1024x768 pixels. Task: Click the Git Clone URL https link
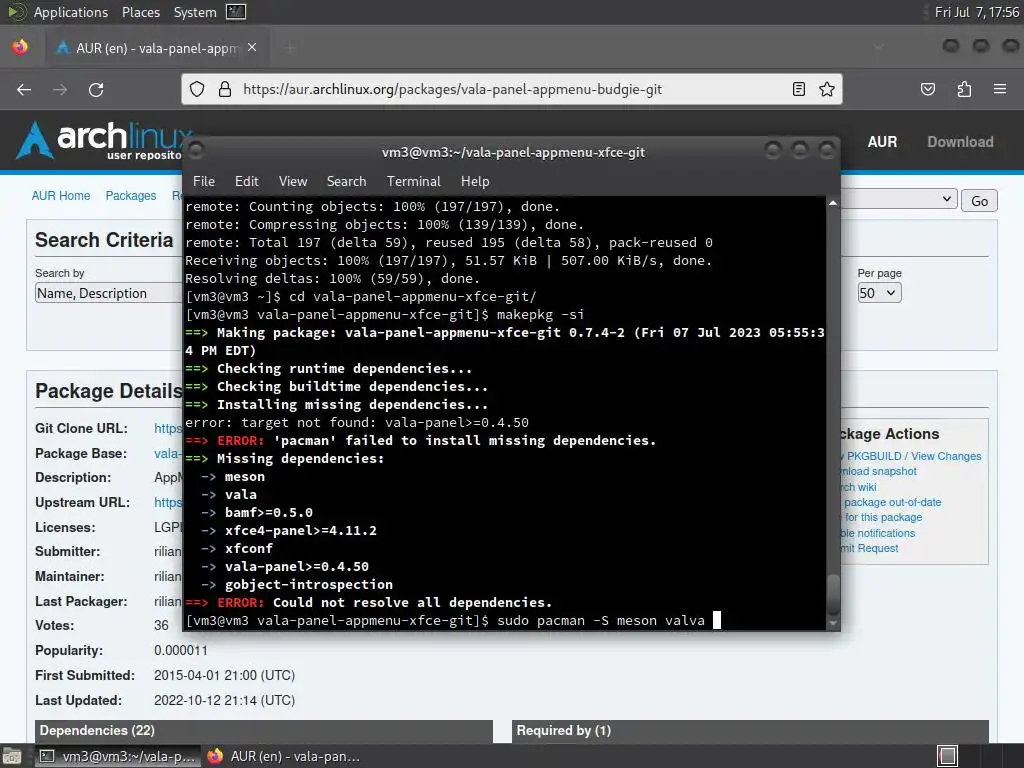168,428
